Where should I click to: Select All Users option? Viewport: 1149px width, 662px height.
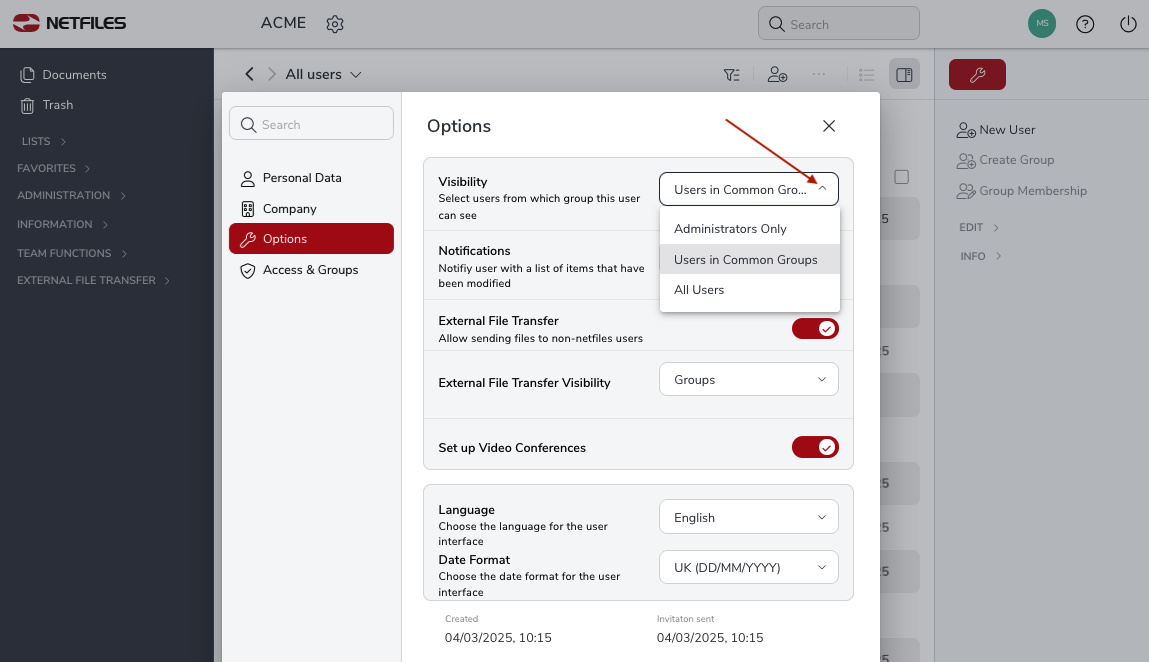[x=750, y=290]
